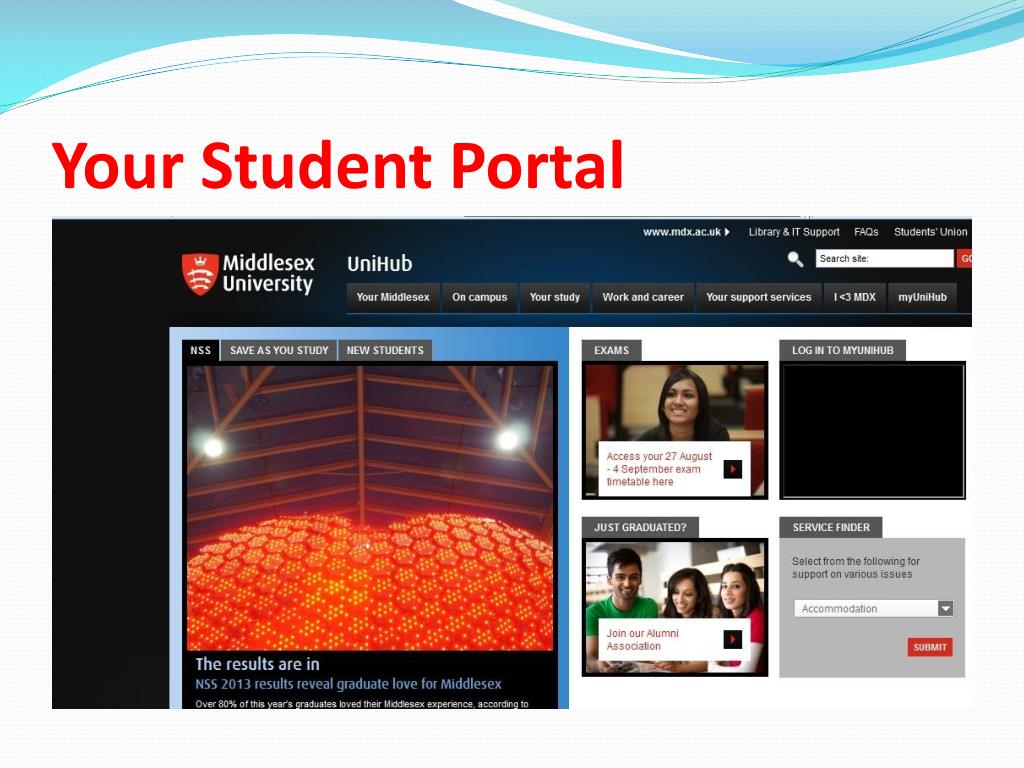The image size is (1024, 768).
Task: Click the exam timetable access link text
Action: [659, 469]
